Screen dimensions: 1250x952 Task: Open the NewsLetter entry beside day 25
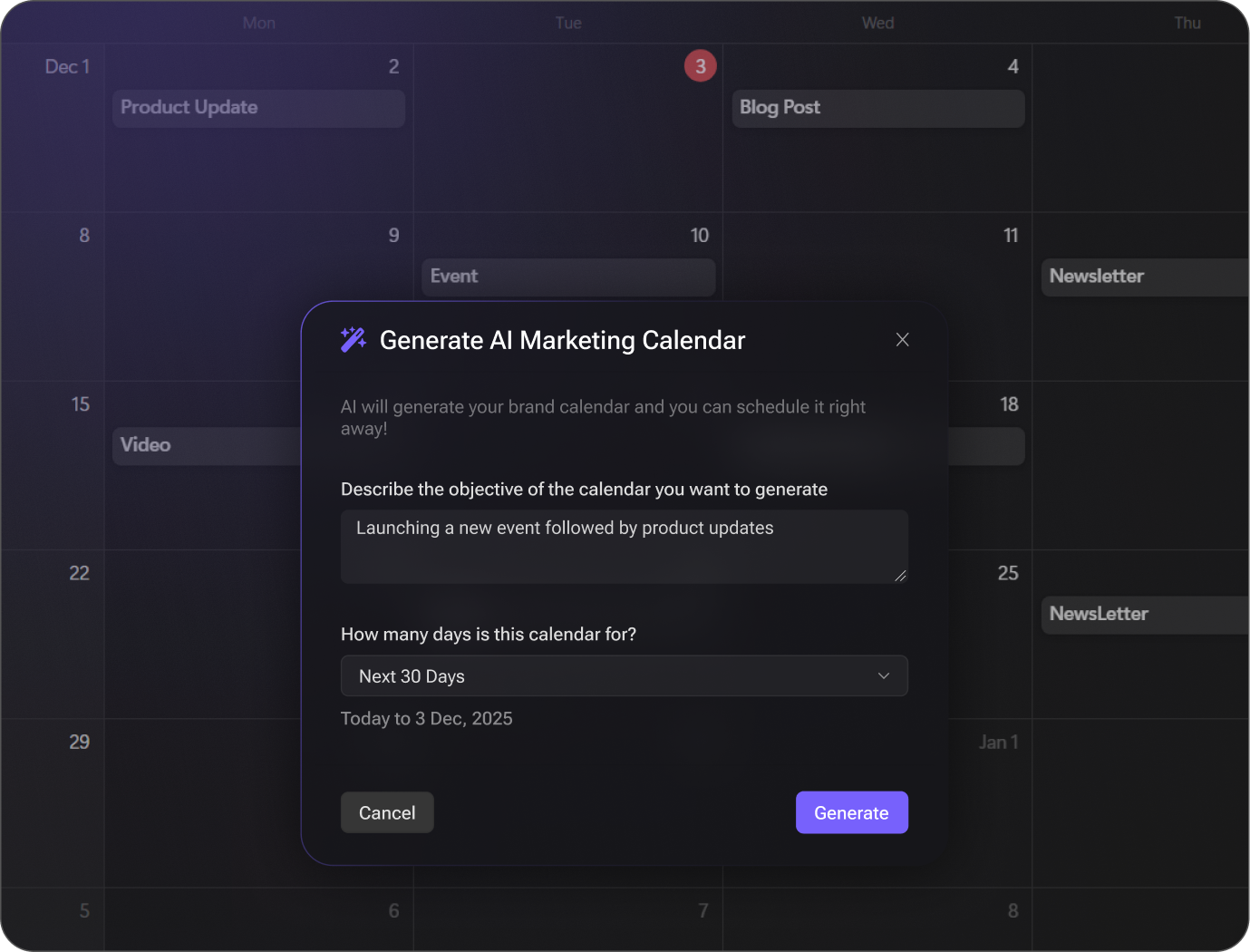pyautogui.click(x=1144, y=614)
